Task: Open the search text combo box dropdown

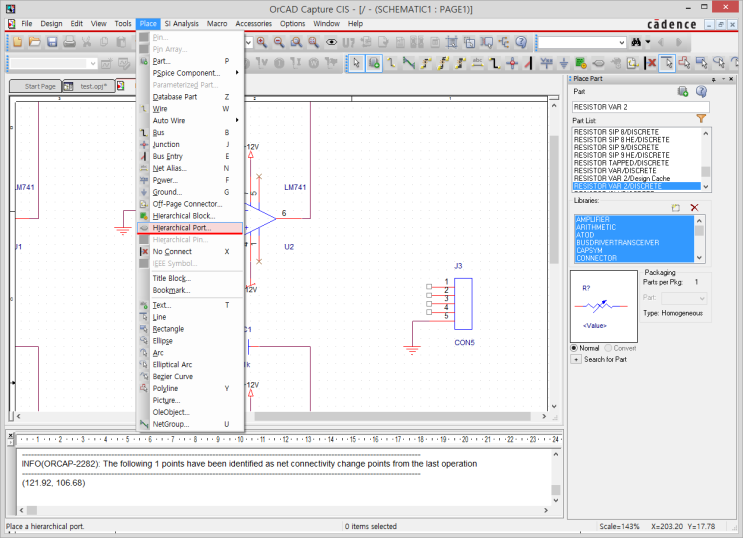Action: 622,43
